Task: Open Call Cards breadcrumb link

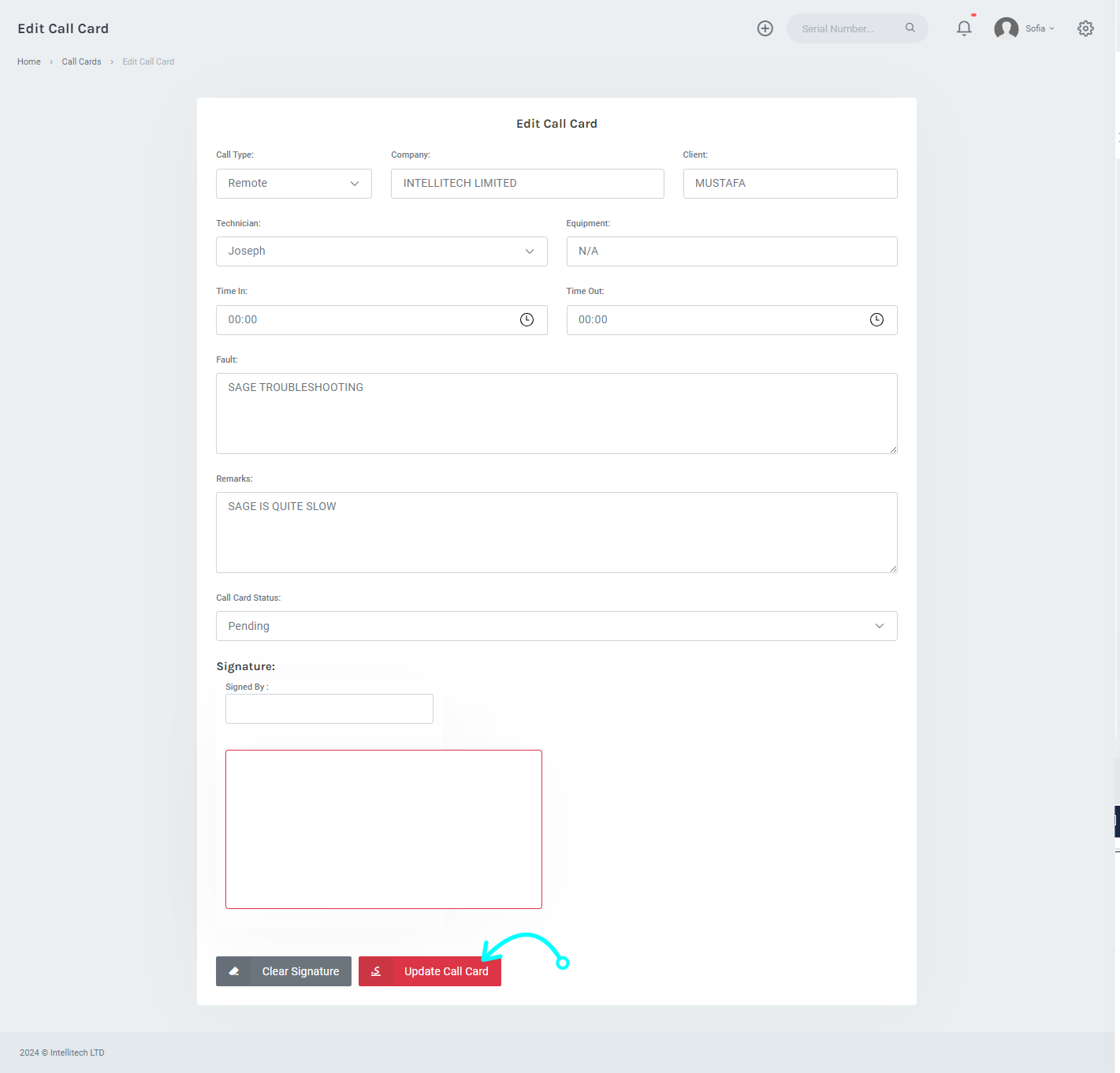Action: 81,61
